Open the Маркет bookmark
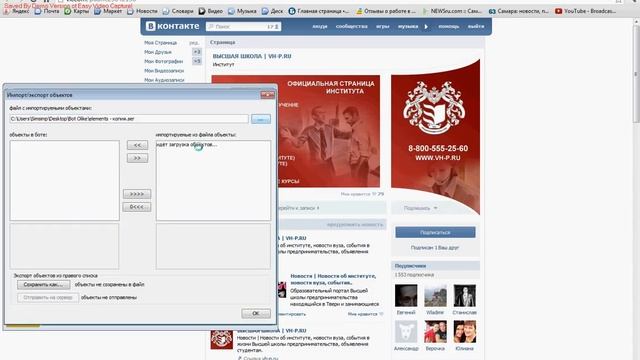 (x=108, y=11)
